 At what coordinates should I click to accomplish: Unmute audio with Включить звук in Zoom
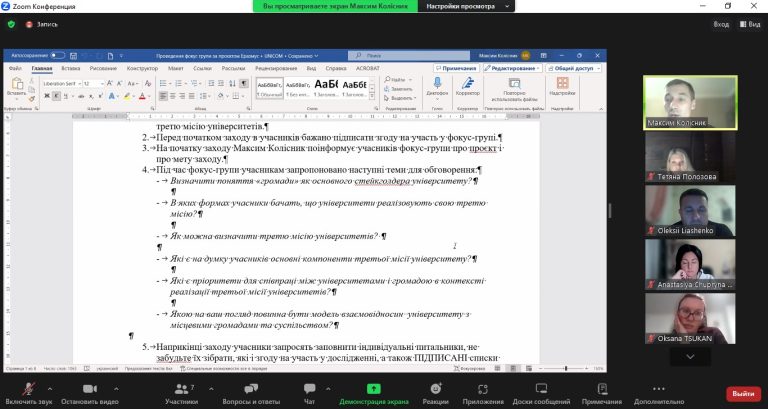(28, 393)
